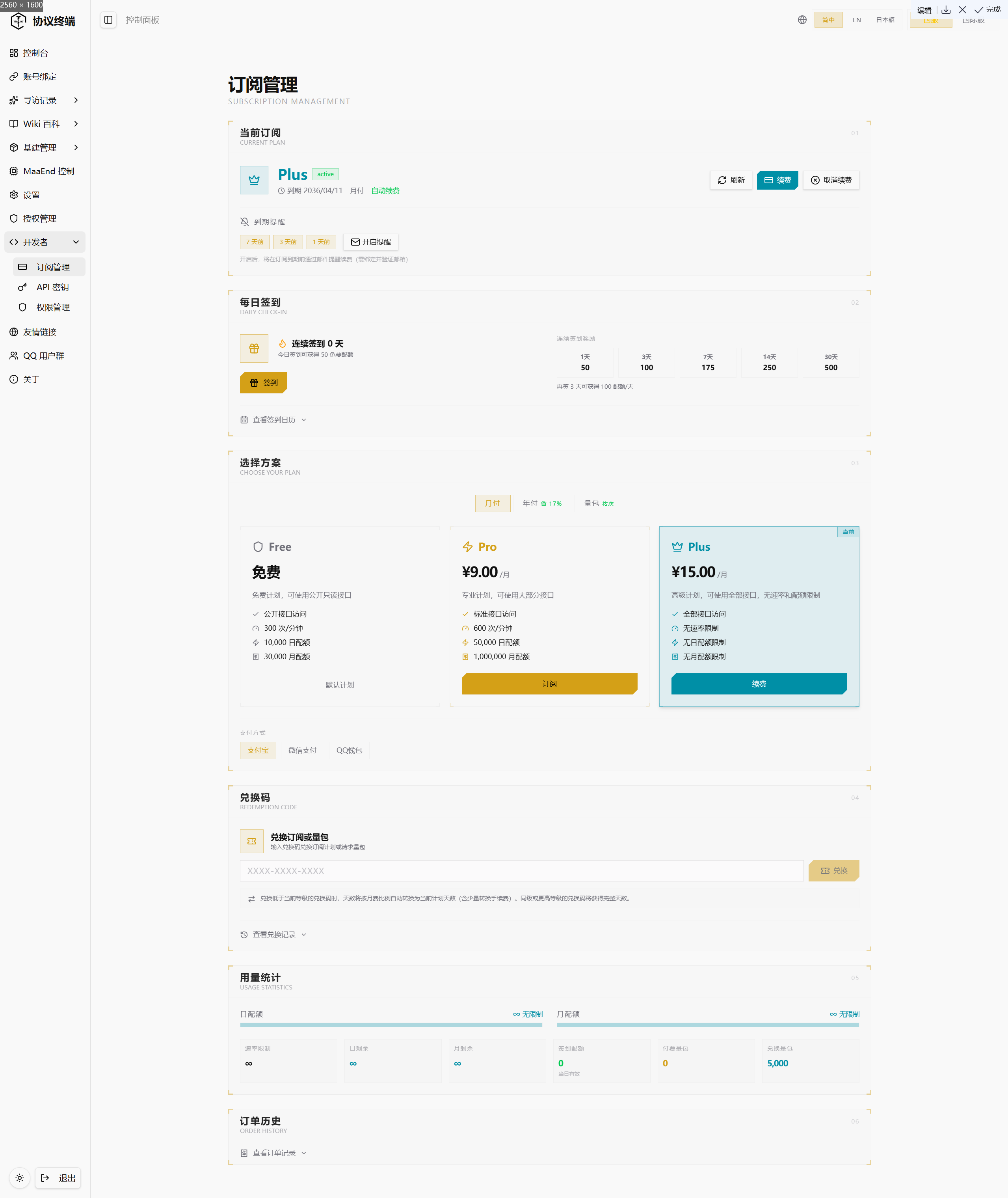Open QQ 用户群 in the sidebar
1008x1198 pixels.
coord(45,356)
